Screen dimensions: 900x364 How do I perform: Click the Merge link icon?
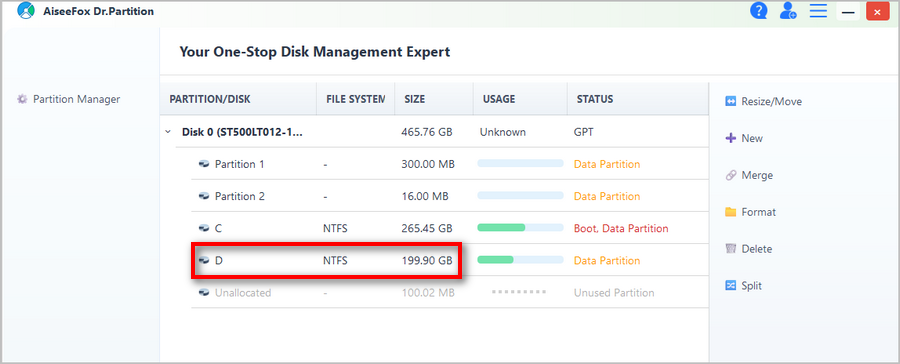(731, 175)
